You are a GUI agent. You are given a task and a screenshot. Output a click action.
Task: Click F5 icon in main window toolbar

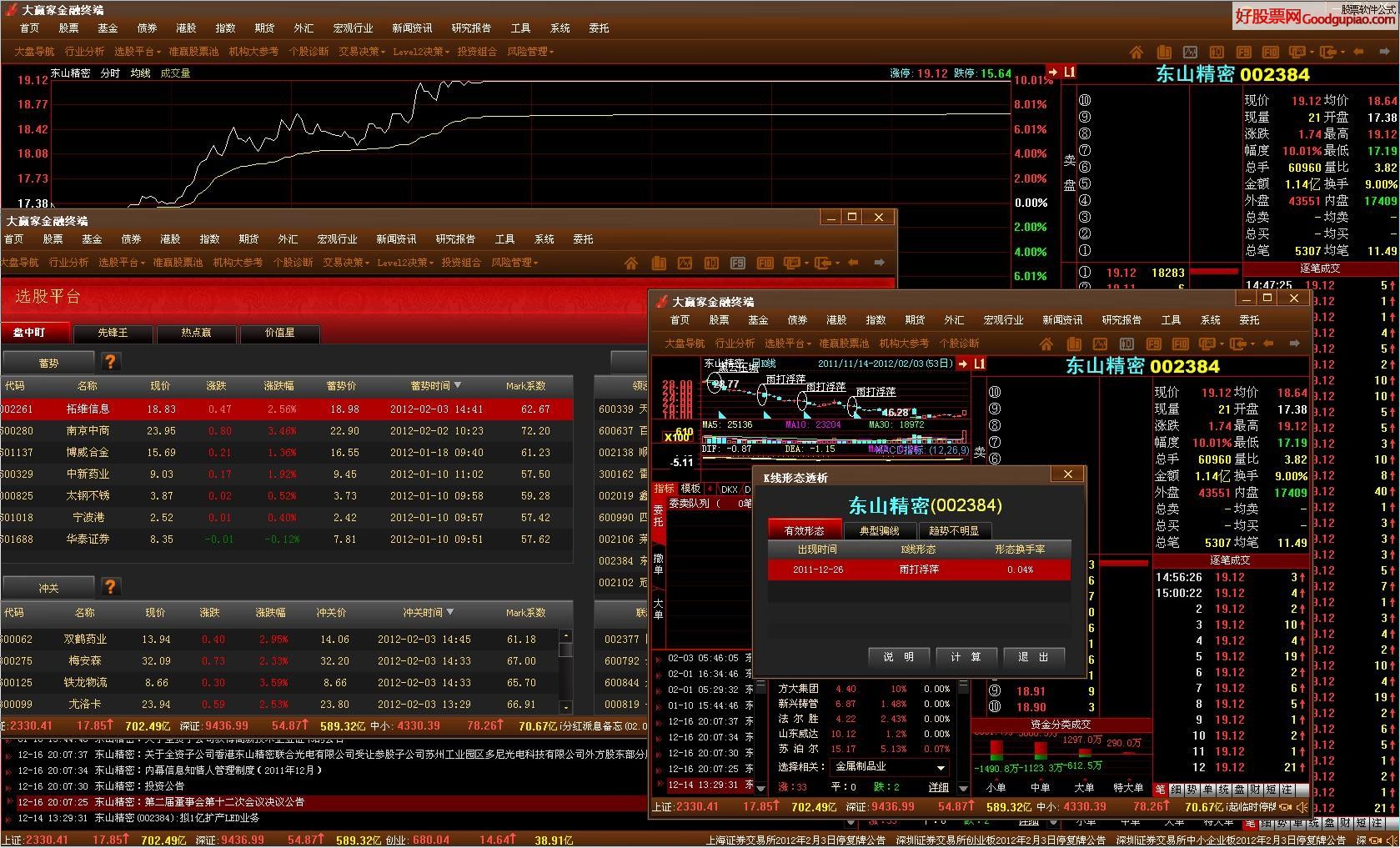pos(1243,52)
